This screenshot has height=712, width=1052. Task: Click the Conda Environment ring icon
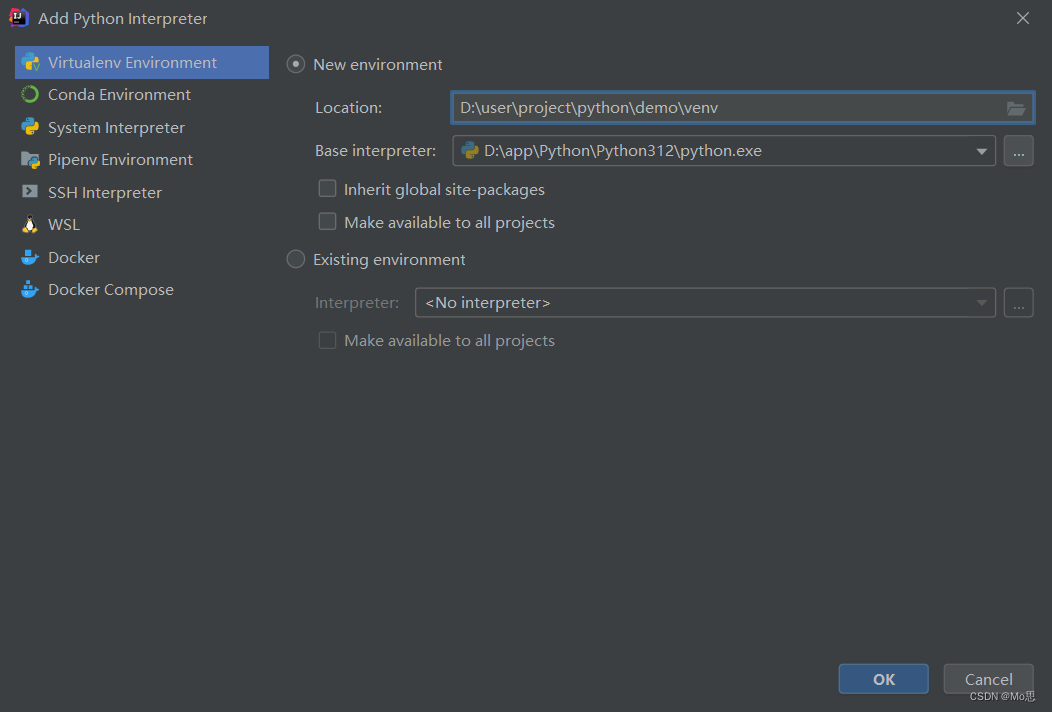pyautogui.click(x=30, y=95)
